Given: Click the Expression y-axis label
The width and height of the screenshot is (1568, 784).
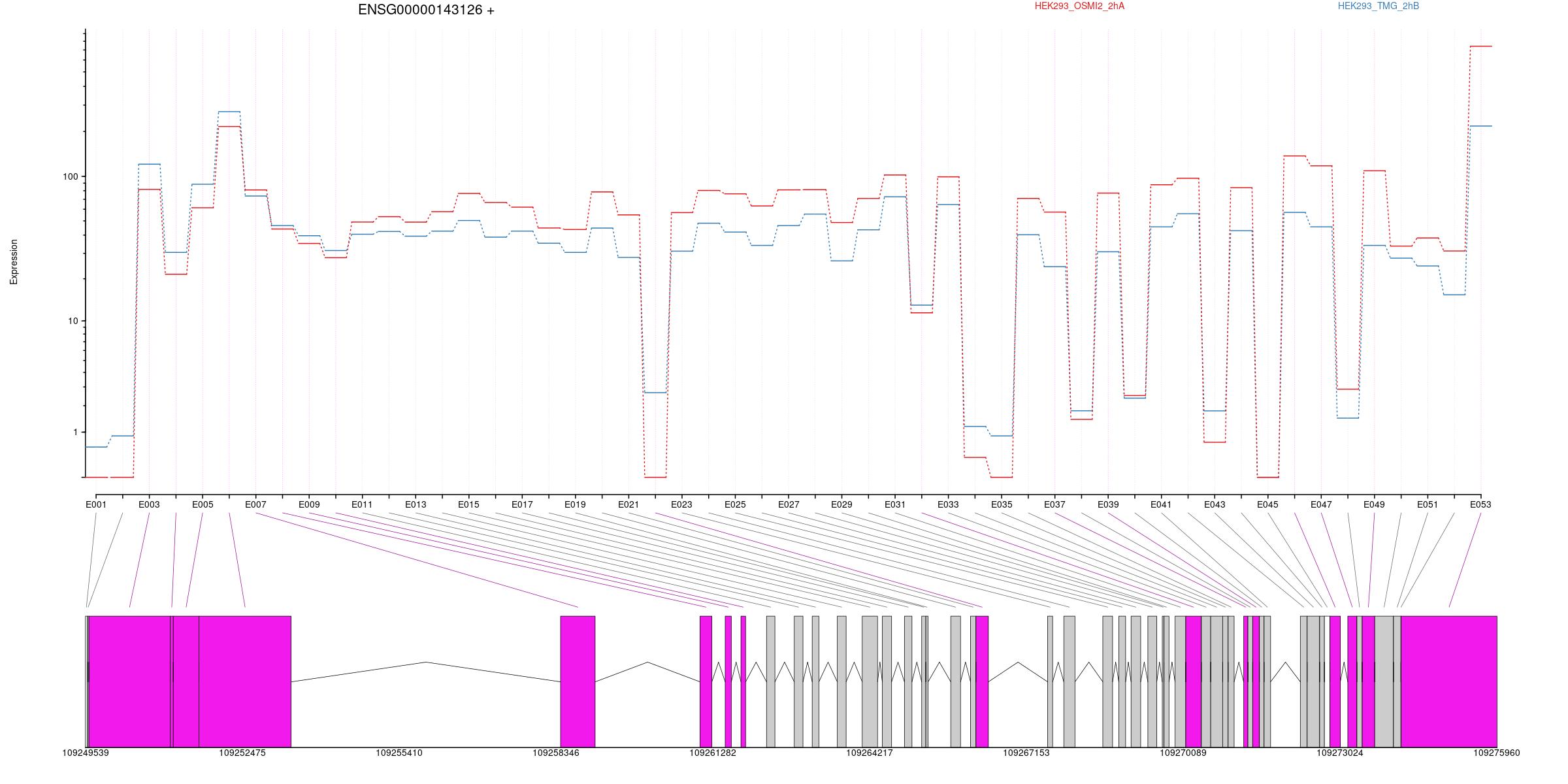Looking at the screenshot, I should [14, 262].
